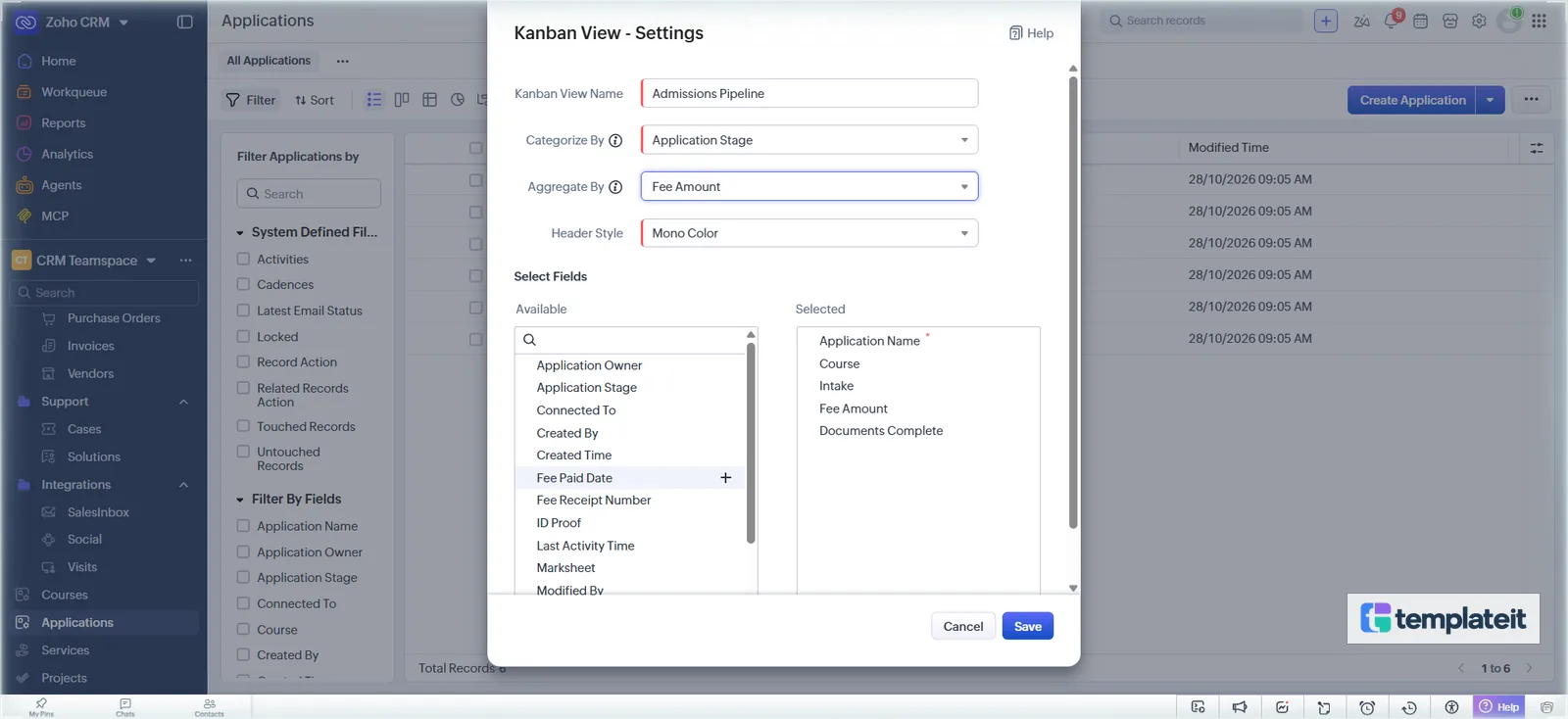Image resolution: width=1568 pixels, height=719 pixels.
Task: Cancel the Kanban view settings
Action: (x=963, y=627)
